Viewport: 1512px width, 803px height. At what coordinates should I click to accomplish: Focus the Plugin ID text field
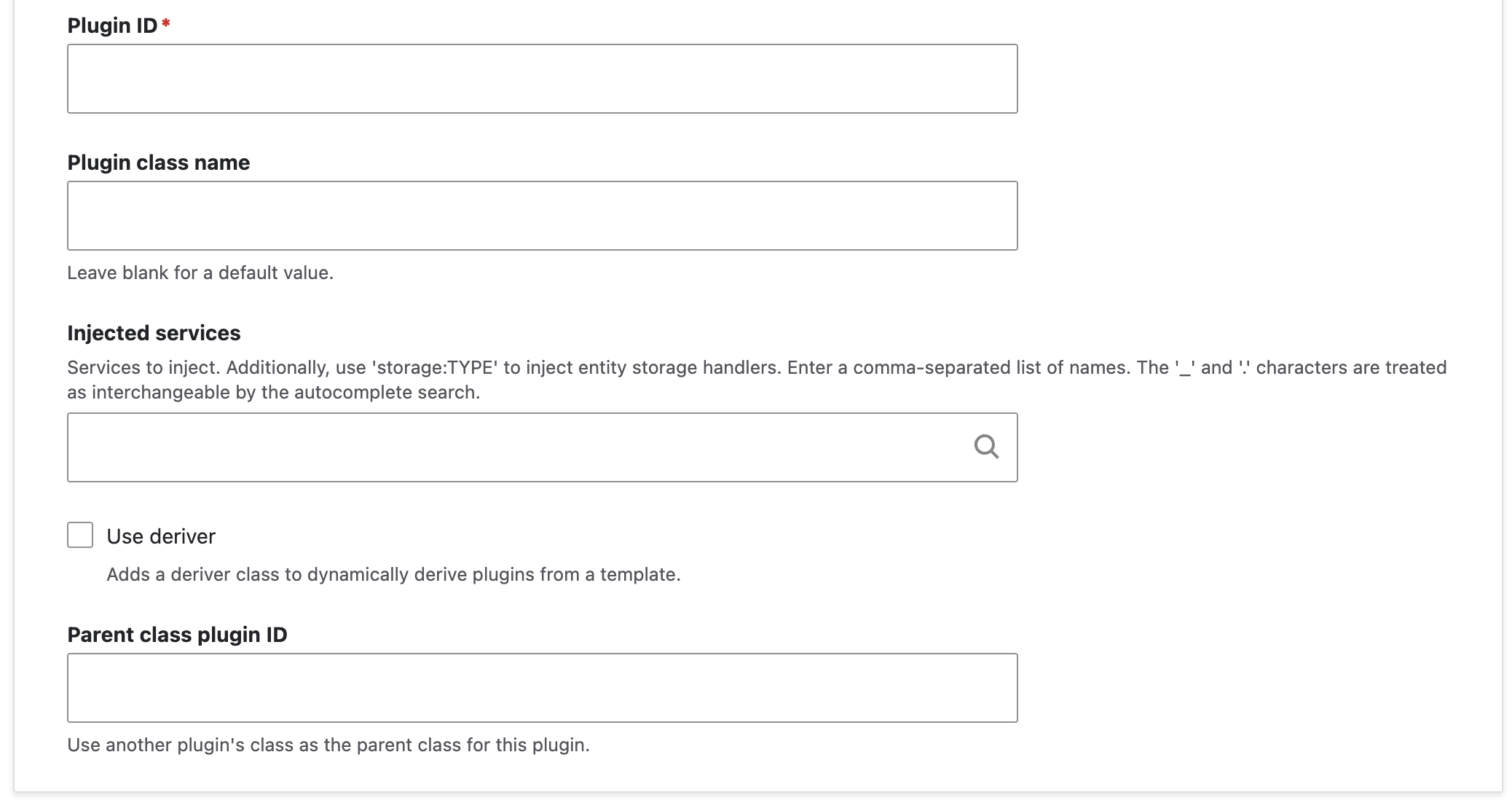[542, 79]
